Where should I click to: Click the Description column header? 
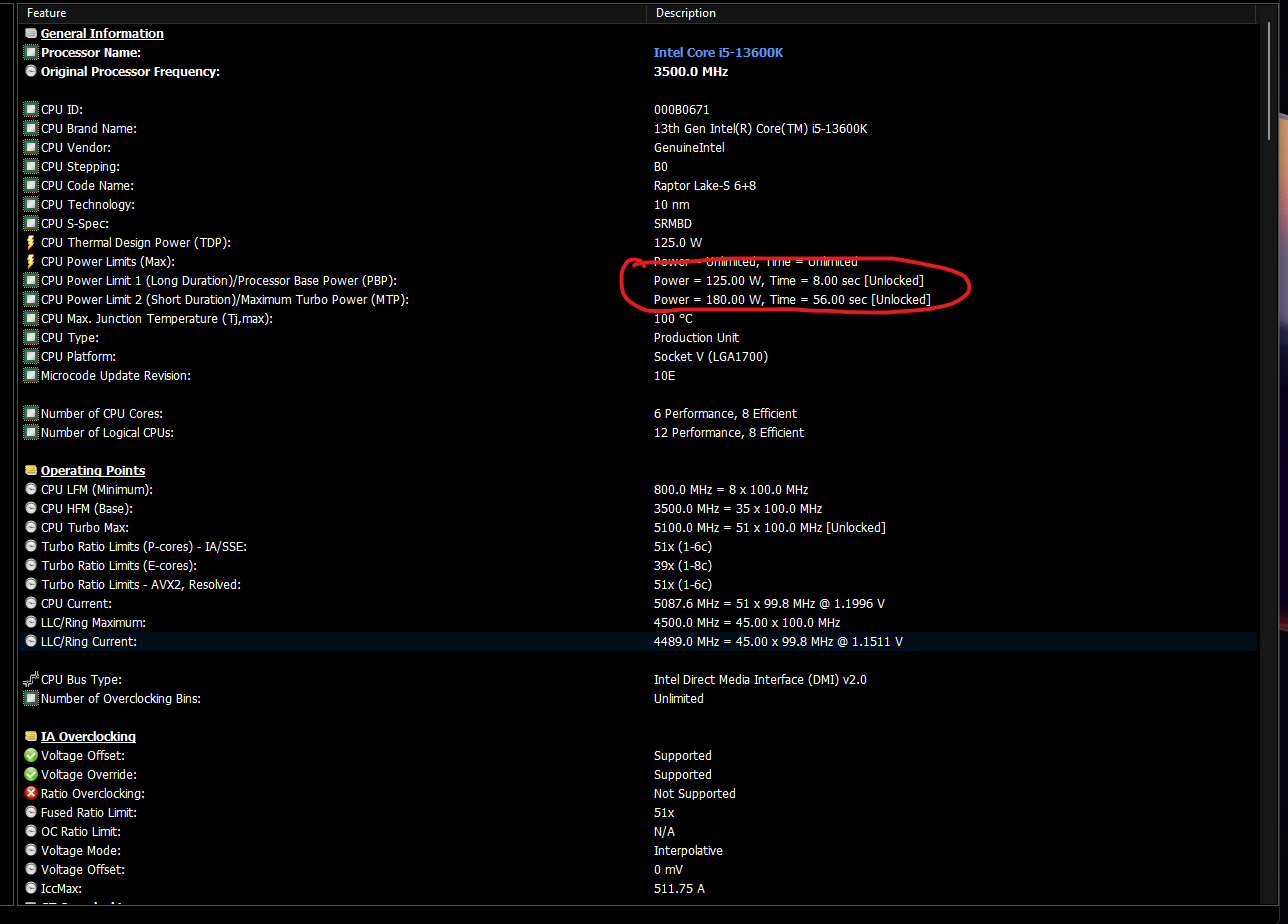(951, 14)
